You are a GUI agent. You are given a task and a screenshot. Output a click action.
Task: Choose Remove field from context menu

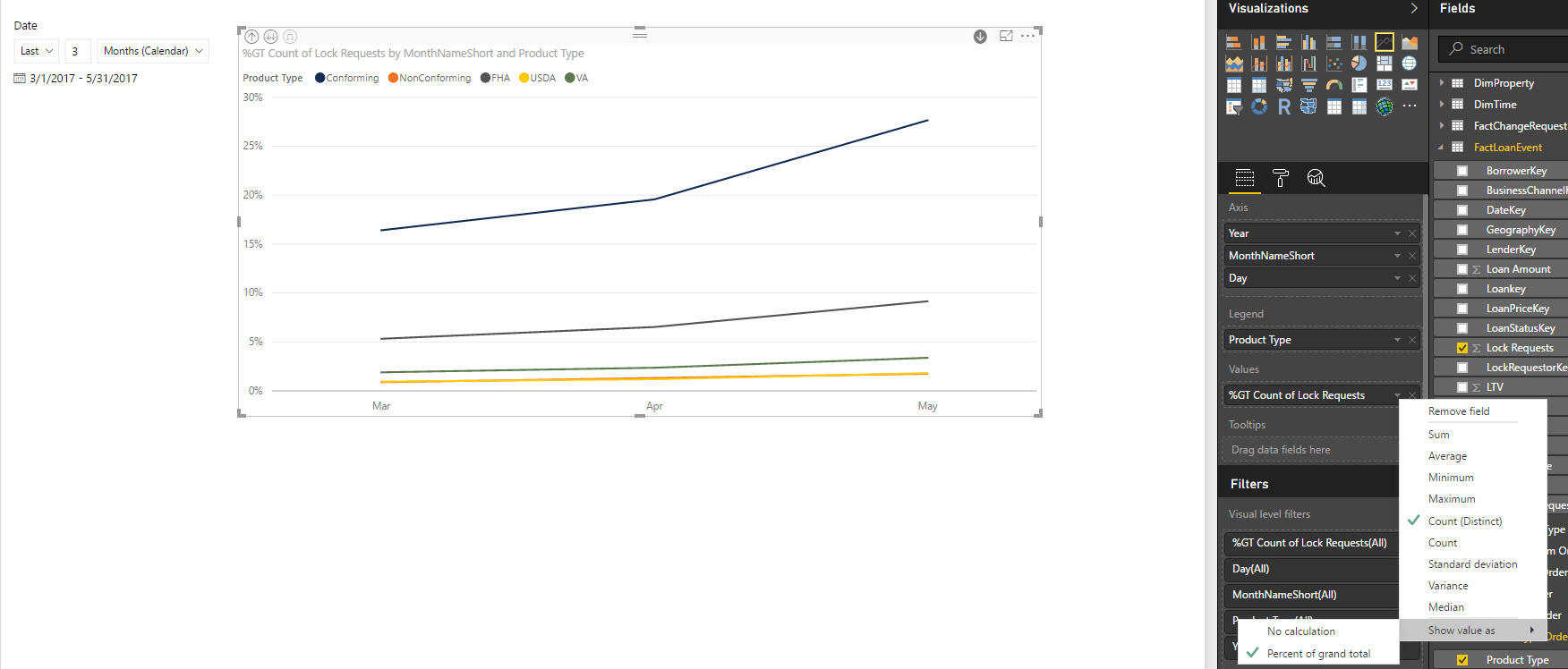pos(1459,411)
